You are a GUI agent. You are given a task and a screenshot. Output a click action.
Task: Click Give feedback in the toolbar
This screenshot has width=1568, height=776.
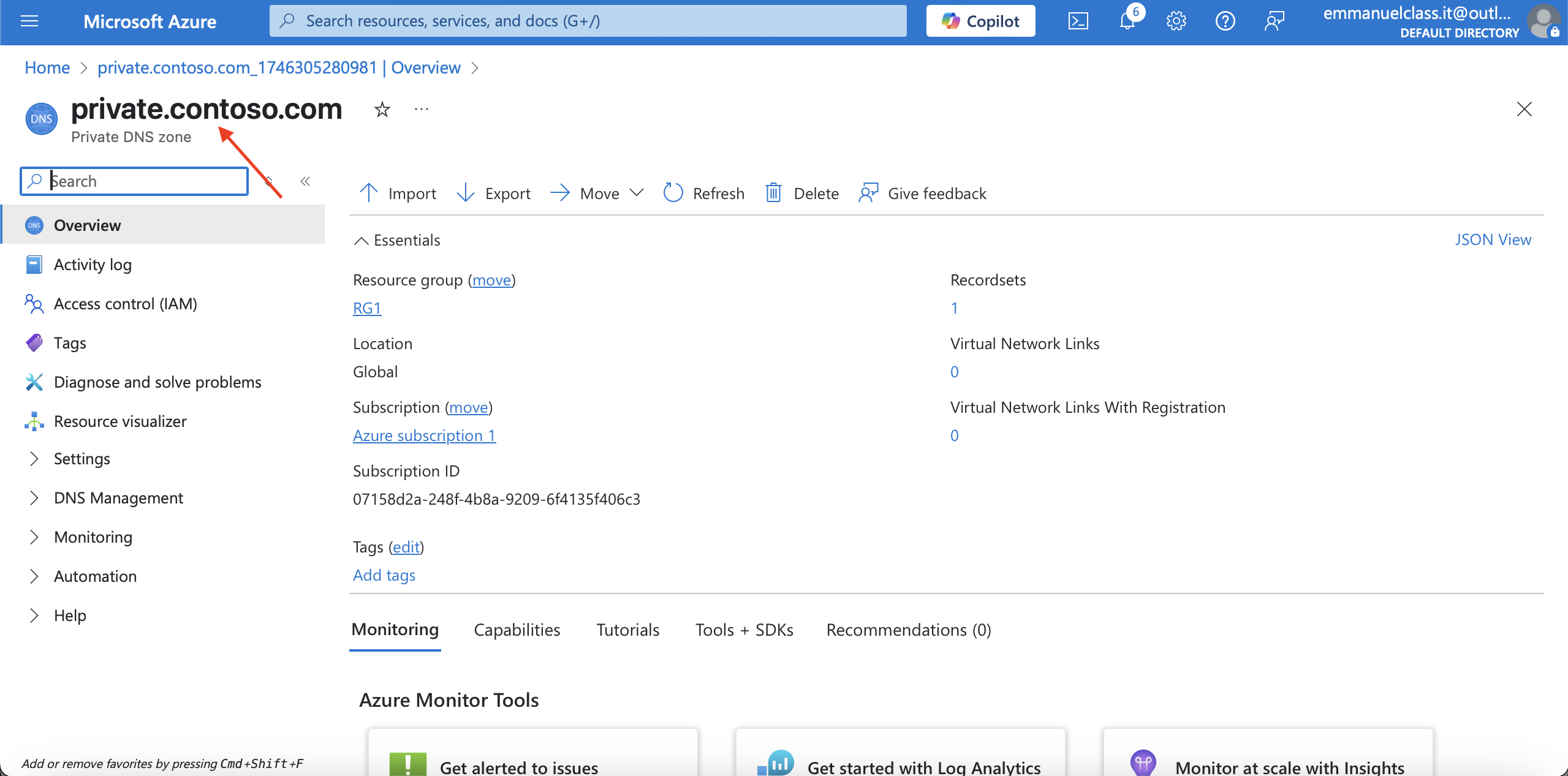923,194
